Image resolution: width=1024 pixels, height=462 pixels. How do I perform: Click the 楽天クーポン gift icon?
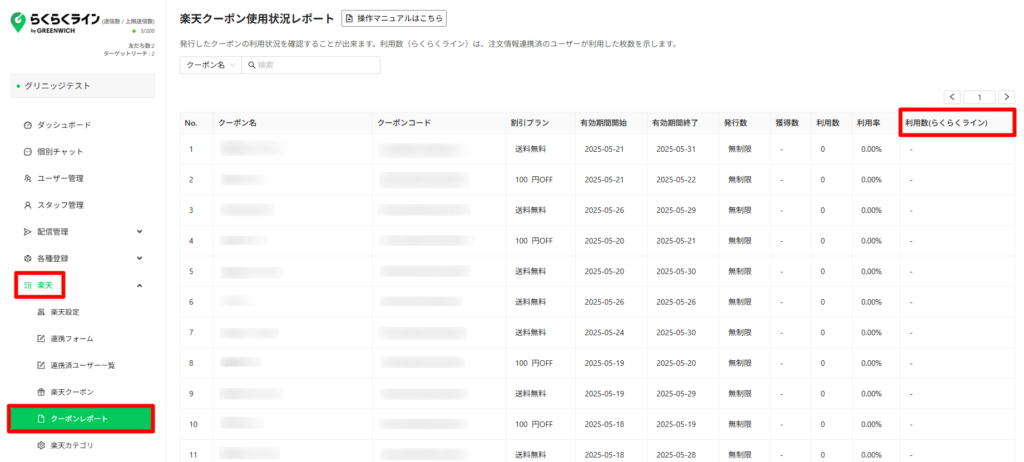(40, 392)
